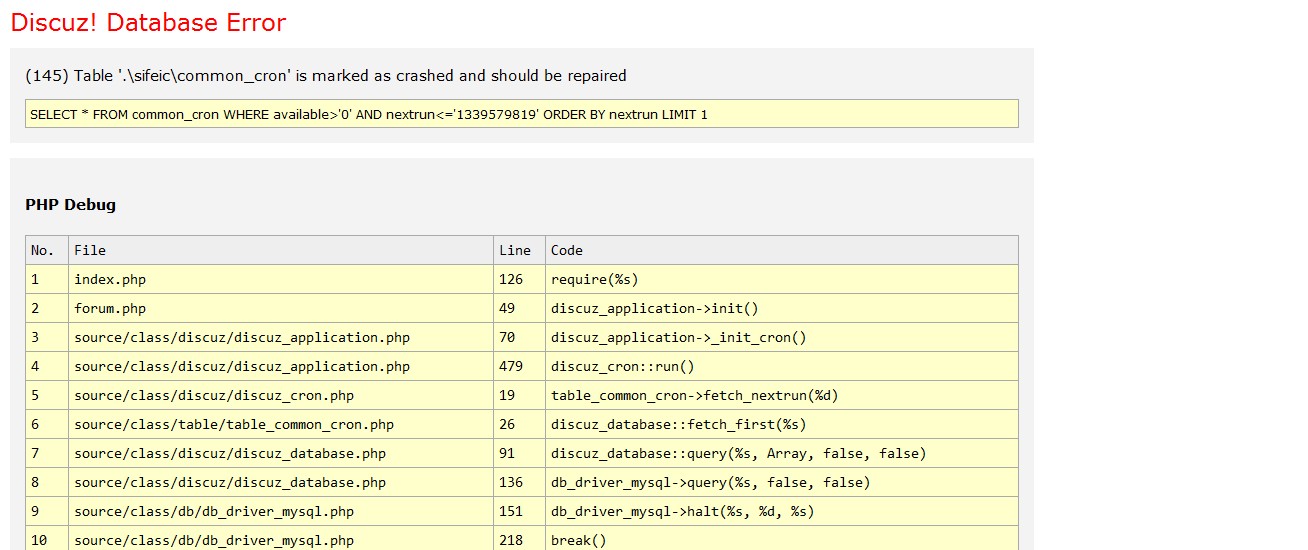Click the 'Discuz! Database Error' heading

tap(148, 23)
